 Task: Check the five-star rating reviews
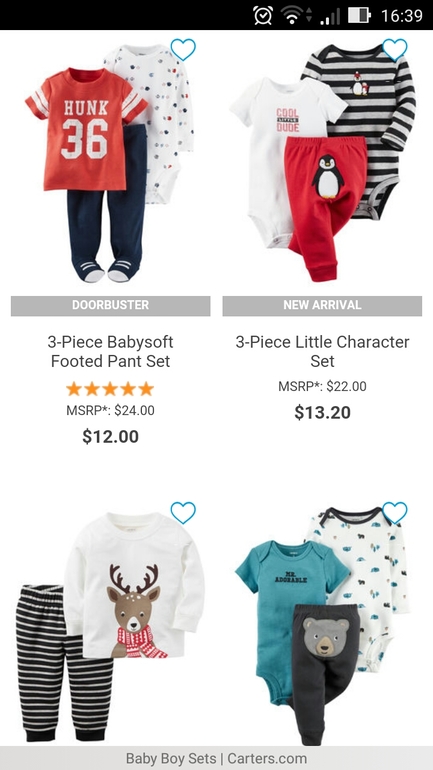(x=110, y=389)
